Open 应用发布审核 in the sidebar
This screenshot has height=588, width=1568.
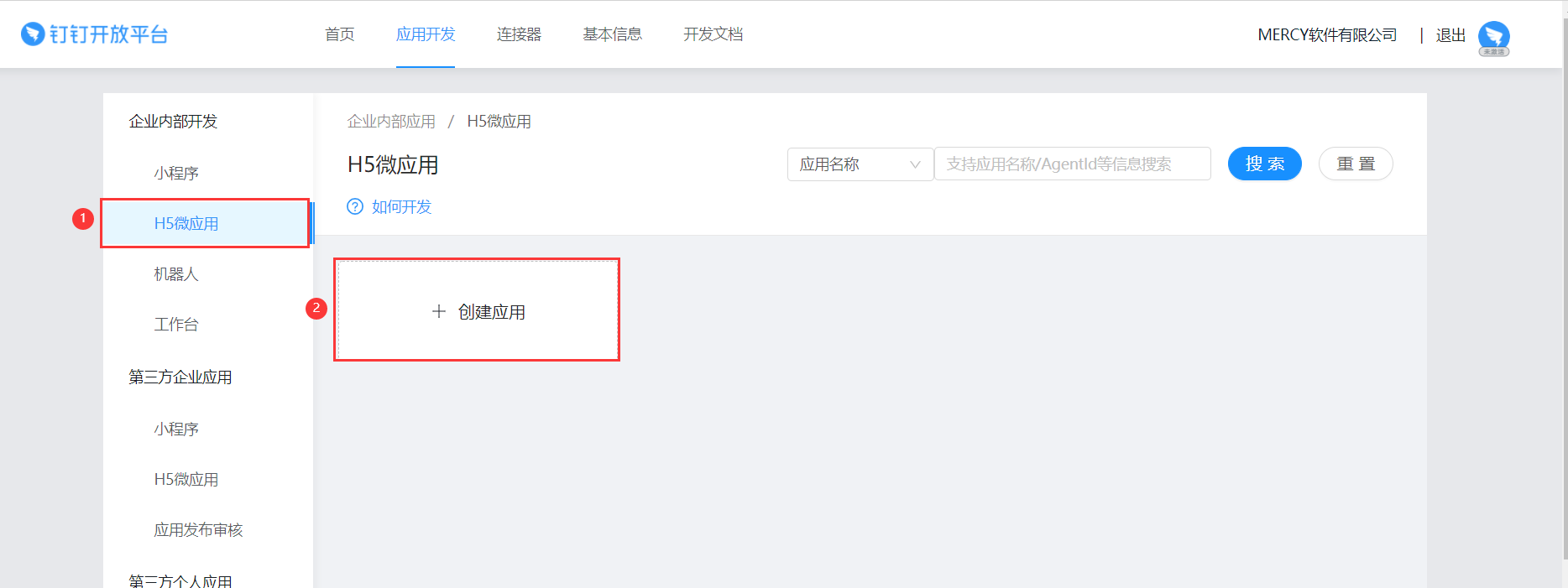point(198,530)
